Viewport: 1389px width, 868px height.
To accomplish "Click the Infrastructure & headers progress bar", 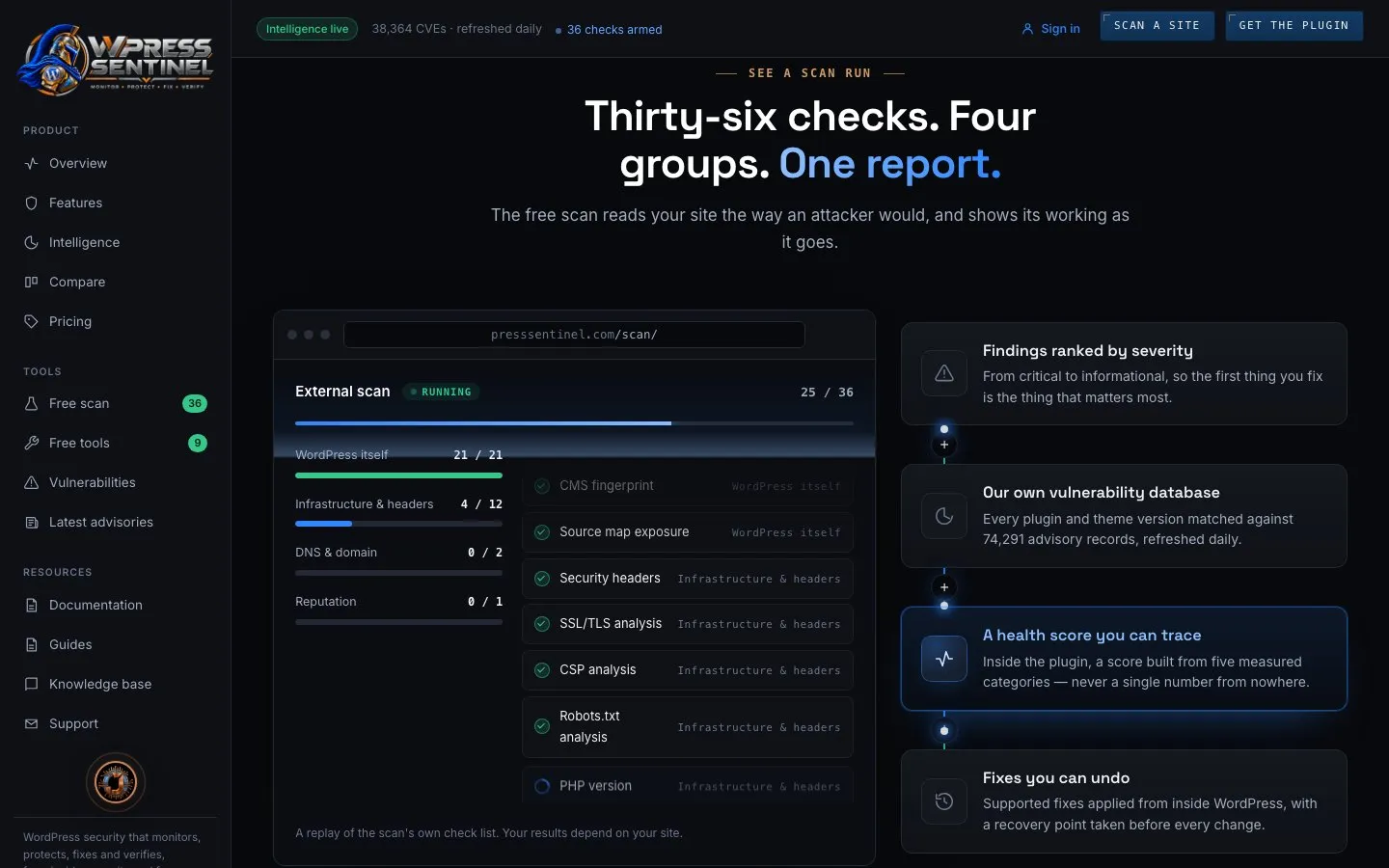I will [x=398, y=524].
